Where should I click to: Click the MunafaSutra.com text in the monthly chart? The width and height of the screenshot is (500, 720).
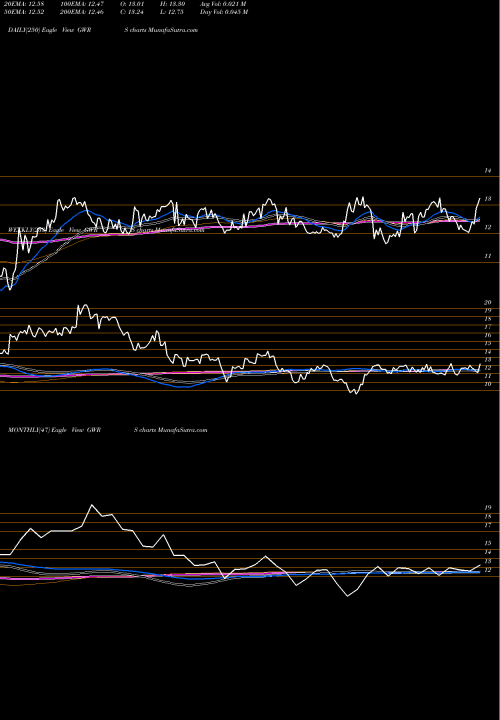pos(182,430)
